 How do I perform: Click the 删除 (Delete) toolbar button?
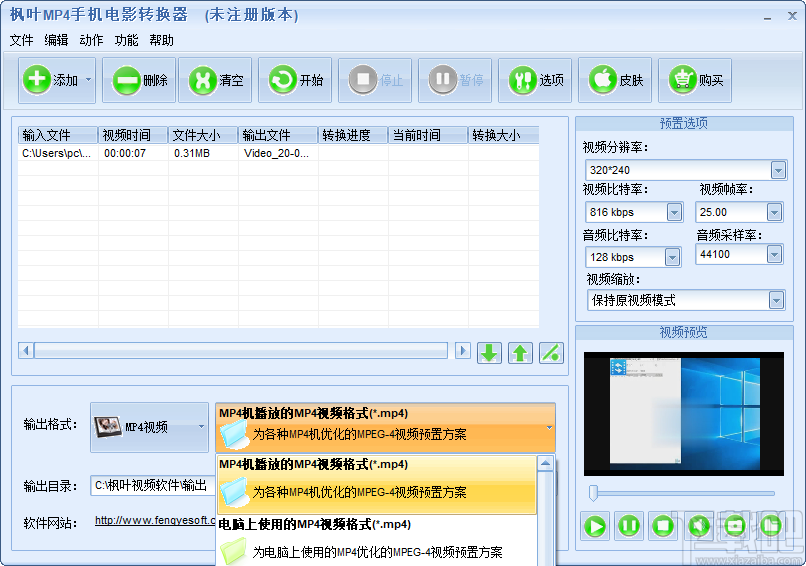coord(140,80)
